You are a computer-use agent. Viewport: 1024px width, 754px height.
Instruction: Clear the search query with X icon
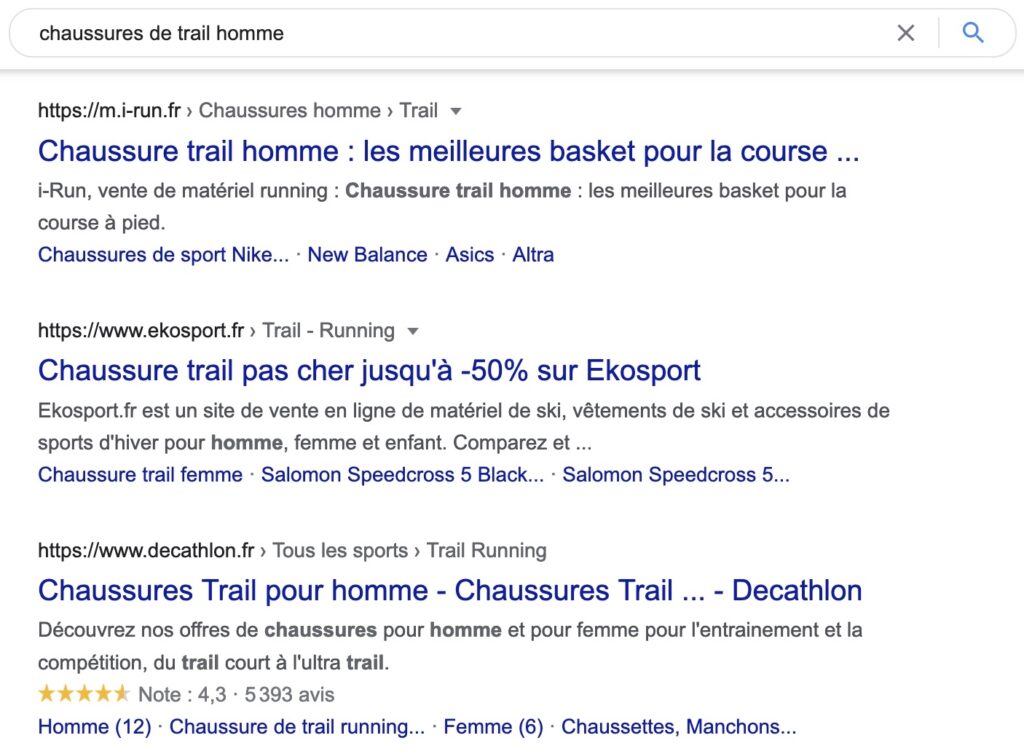(905, 33)
